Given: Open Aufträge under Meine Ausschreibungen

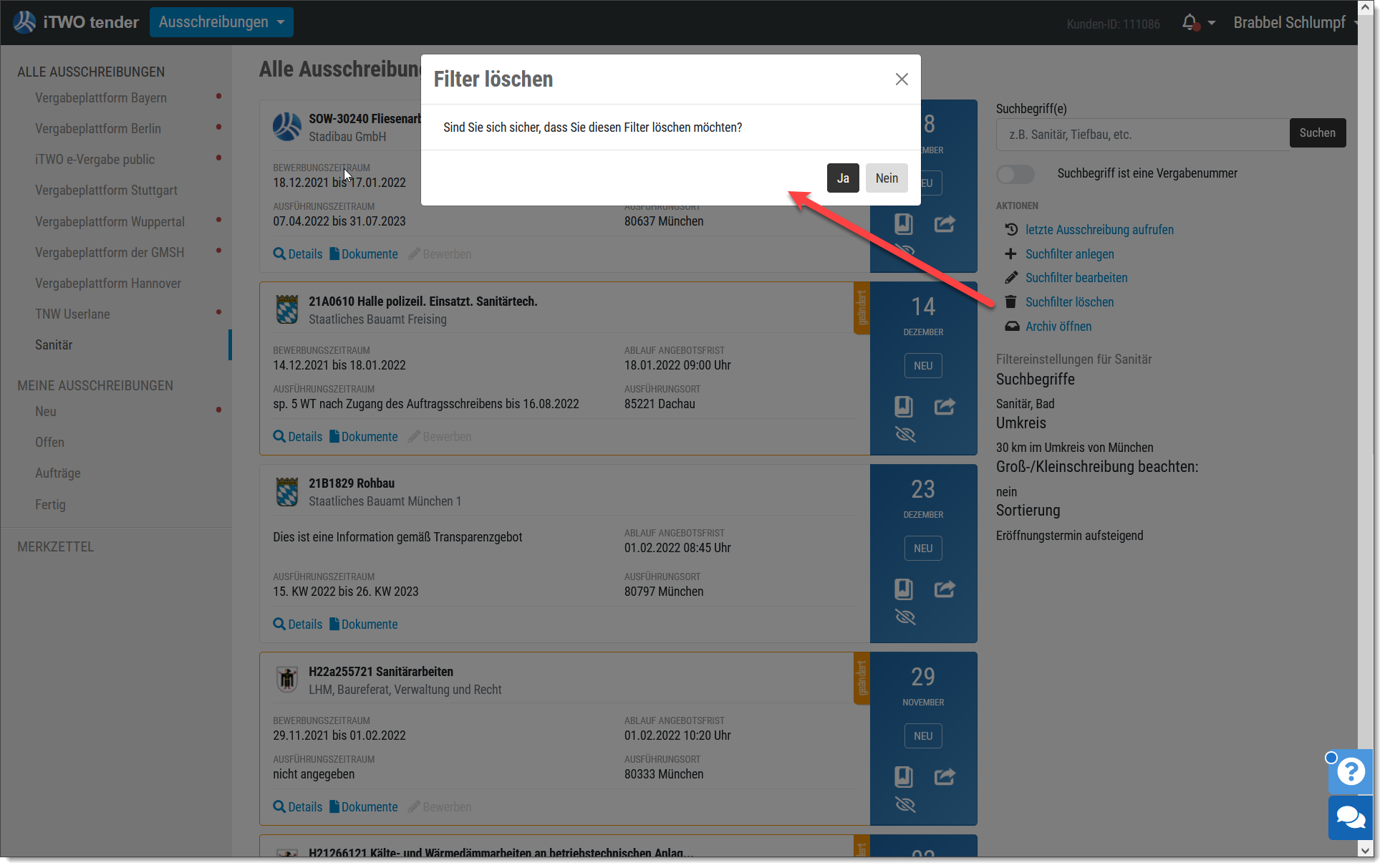Looking at the screenshot, I should pos(58,473).
